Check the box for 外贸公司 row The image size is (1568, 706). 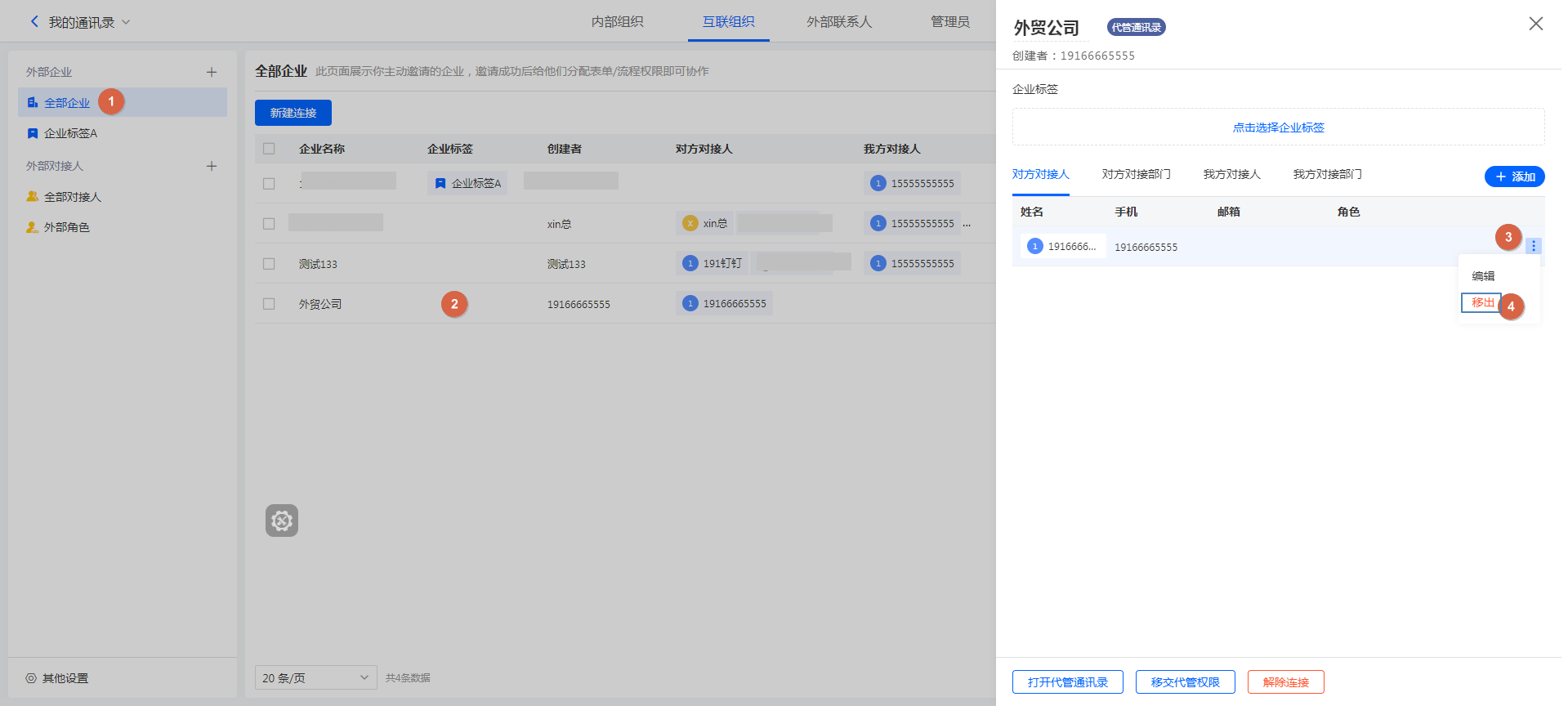[269, 304]
